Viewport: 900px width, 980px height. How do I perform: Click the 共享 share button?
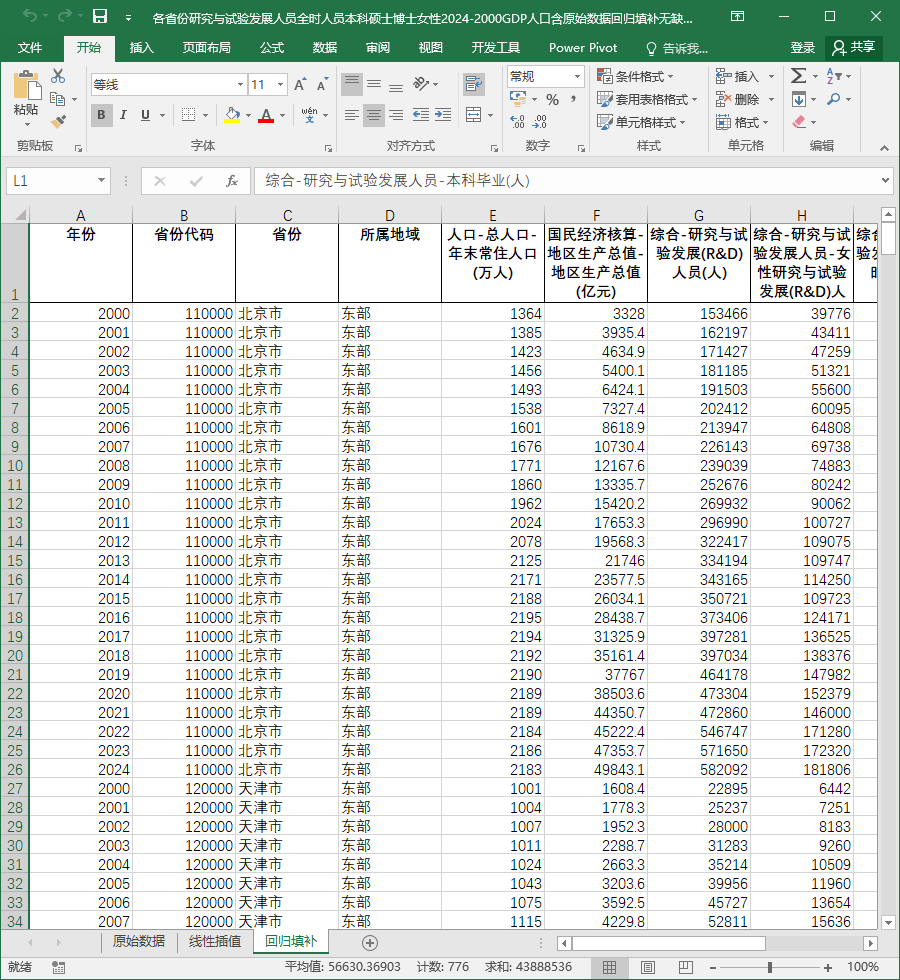click(854, 48)
